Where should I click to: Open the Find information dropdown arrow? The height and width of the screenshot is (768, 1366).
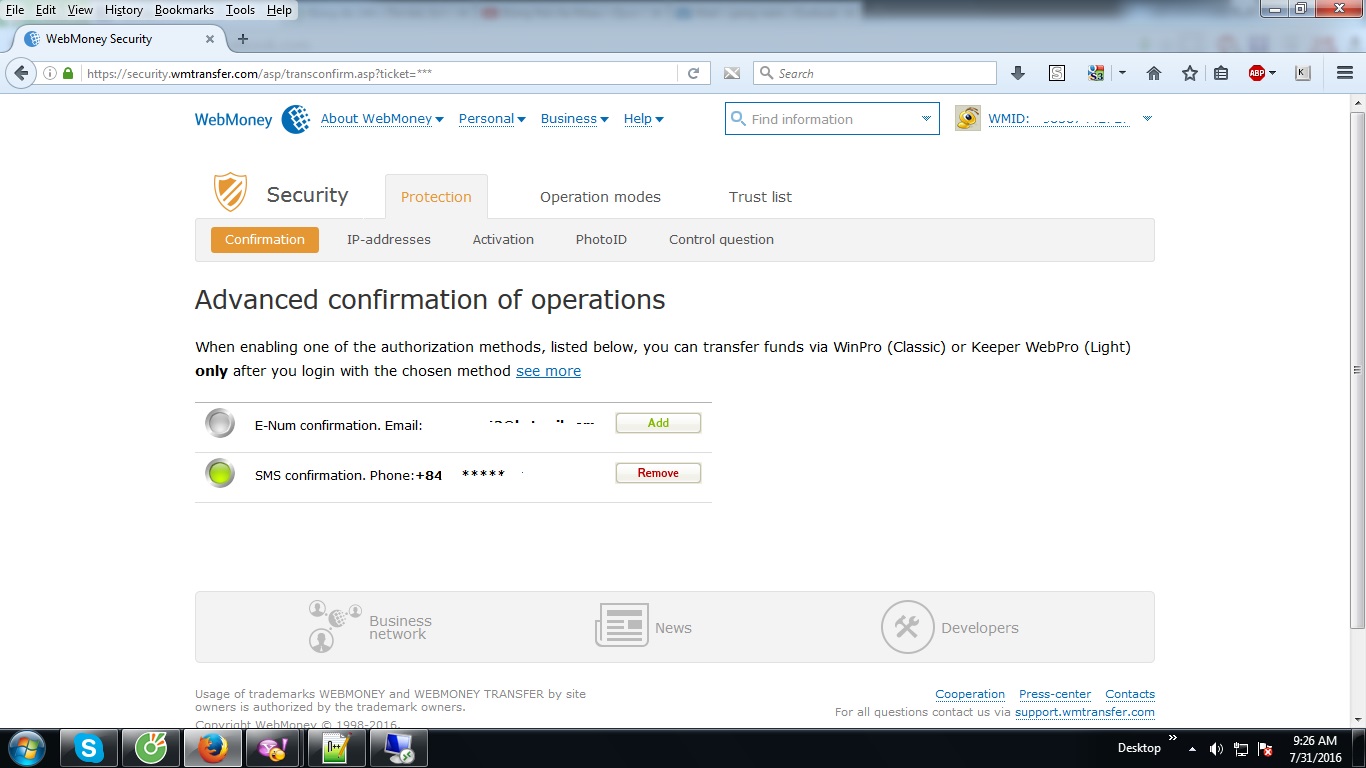click(x=926, y=119)
